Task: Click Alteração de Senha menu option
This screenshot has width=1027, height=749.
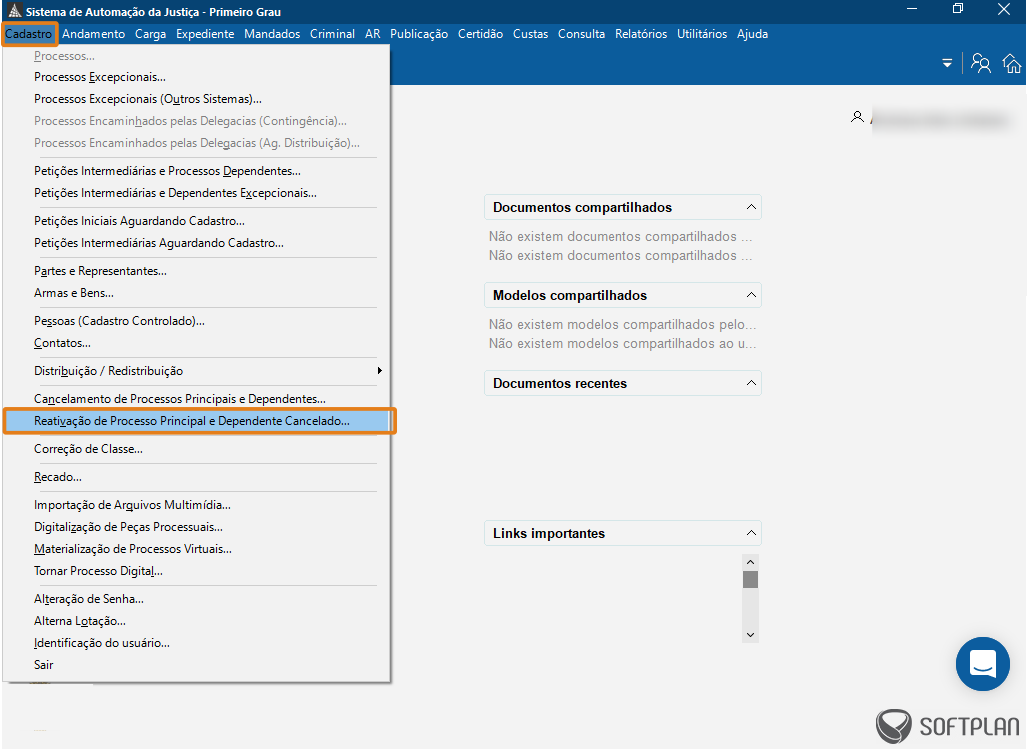Action: click(89, 599)
